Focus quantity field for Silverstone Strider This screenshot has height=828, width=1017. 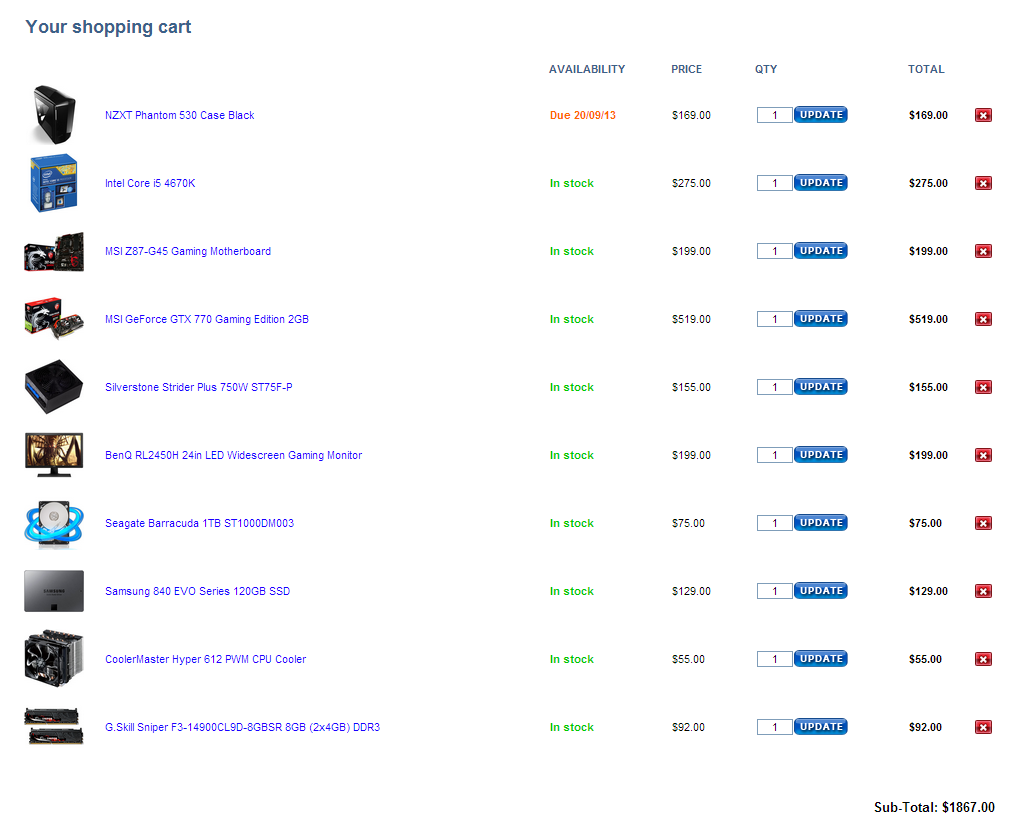pos(774,388)
